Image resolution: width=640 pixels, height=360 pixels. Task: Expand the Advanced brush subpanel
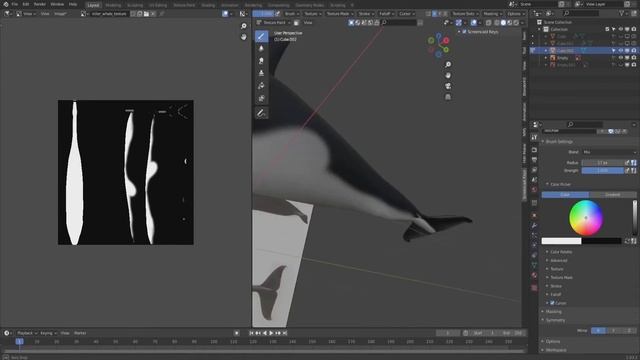pyautogui.click(x=558, y=260)
